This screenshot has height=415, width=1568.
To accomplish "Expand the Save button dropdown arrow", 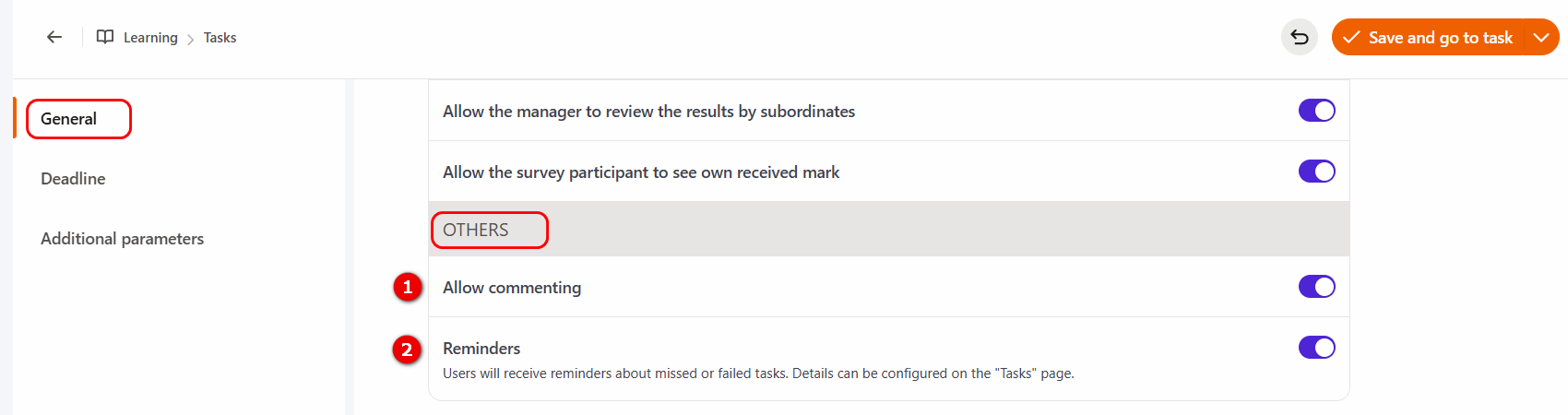I will [x=1540, y=38].
